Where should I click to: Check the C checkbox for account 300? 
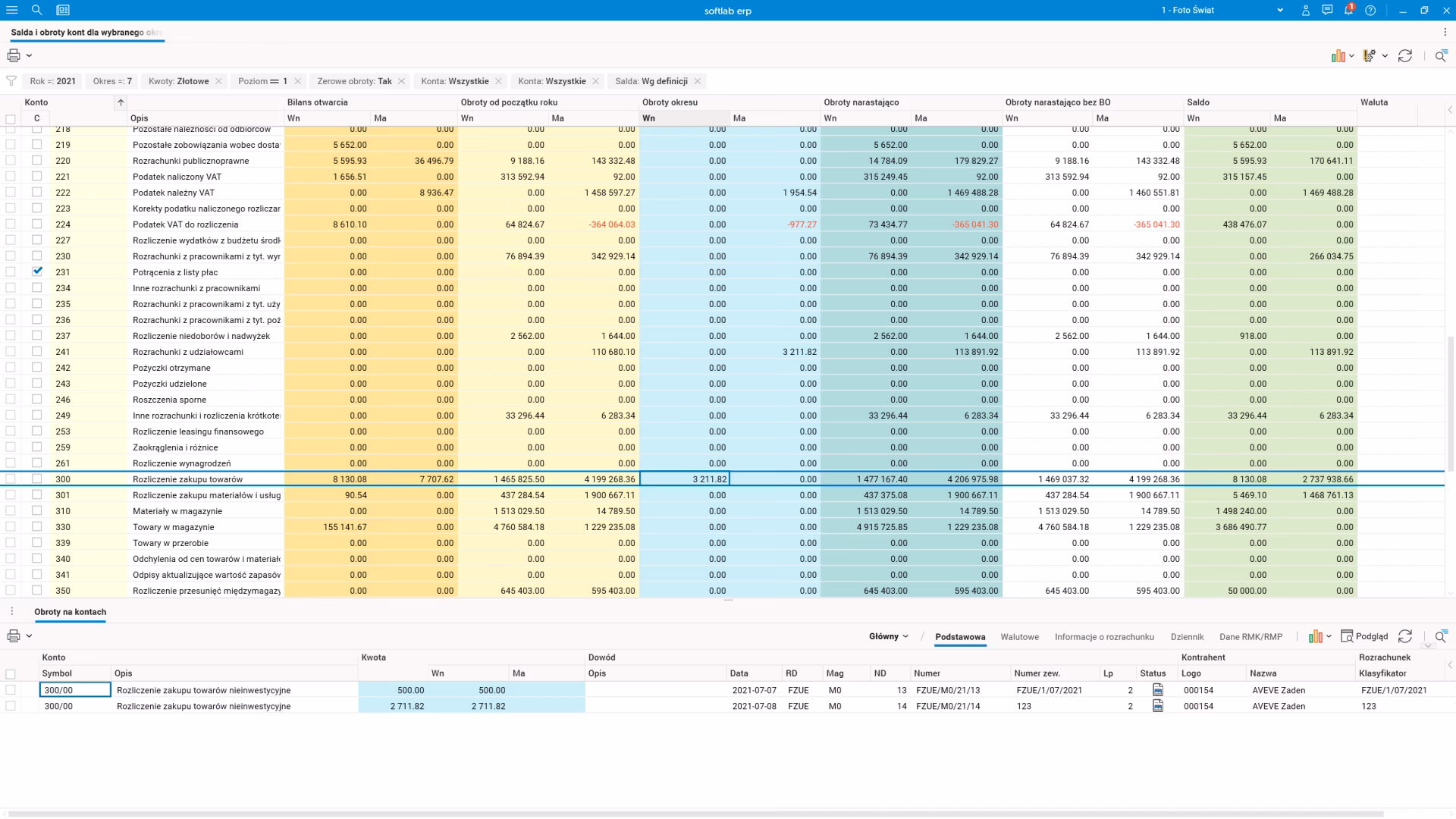pos(37,479)
